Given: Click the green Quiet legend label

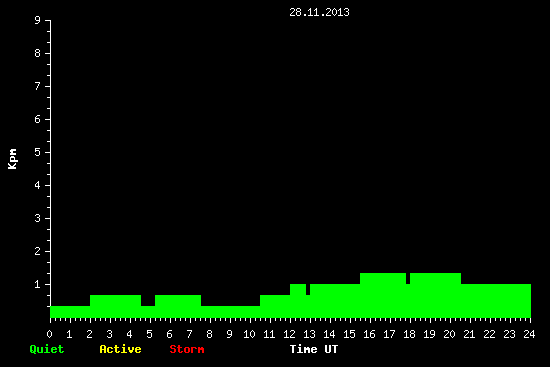Looking at the screenshot, I should (47, 349).
